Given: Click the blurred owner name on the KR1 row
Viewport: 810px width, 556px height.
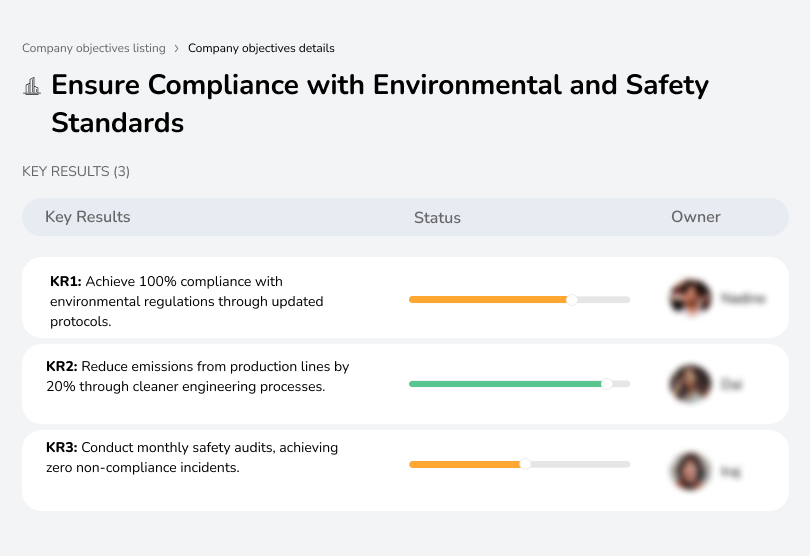Looking at the screenshot, I should pyautogui.click(x=743, y=298).
